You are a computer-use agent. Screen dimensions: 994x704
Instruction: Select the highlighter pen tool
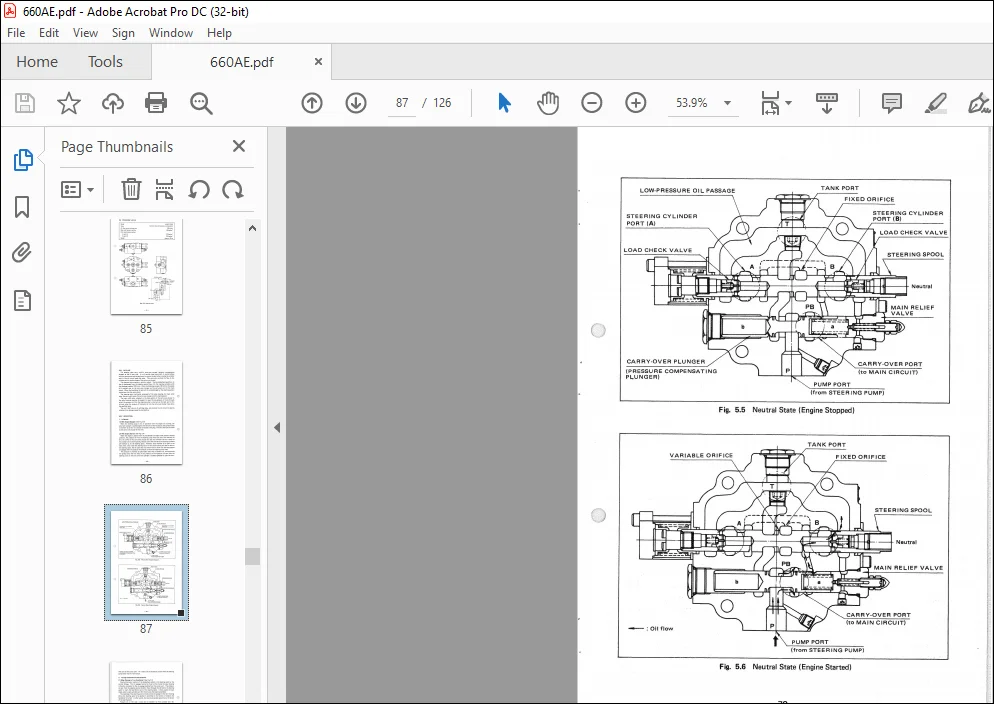coord(936,103)
